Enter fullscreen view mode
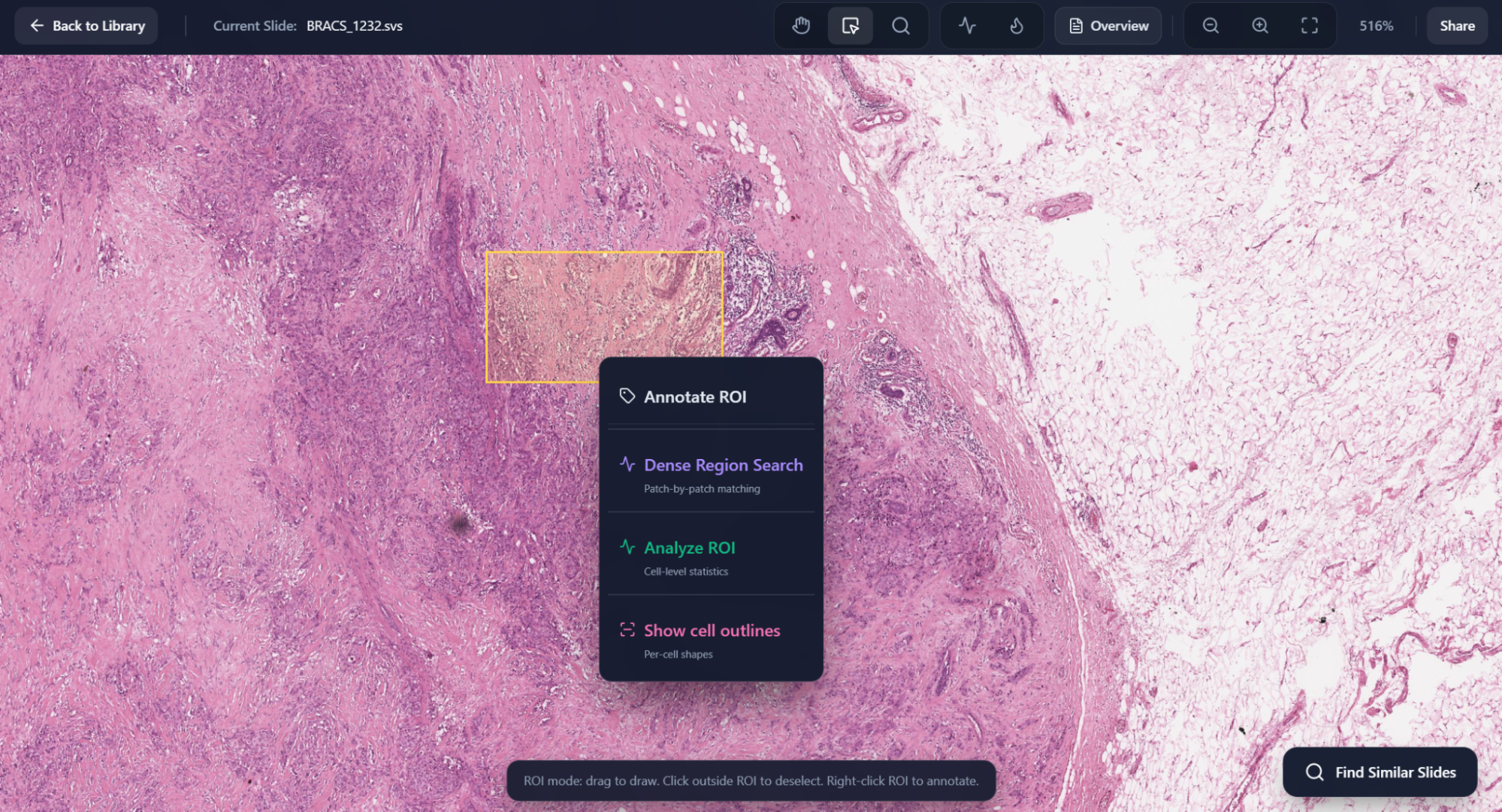 1310,26
